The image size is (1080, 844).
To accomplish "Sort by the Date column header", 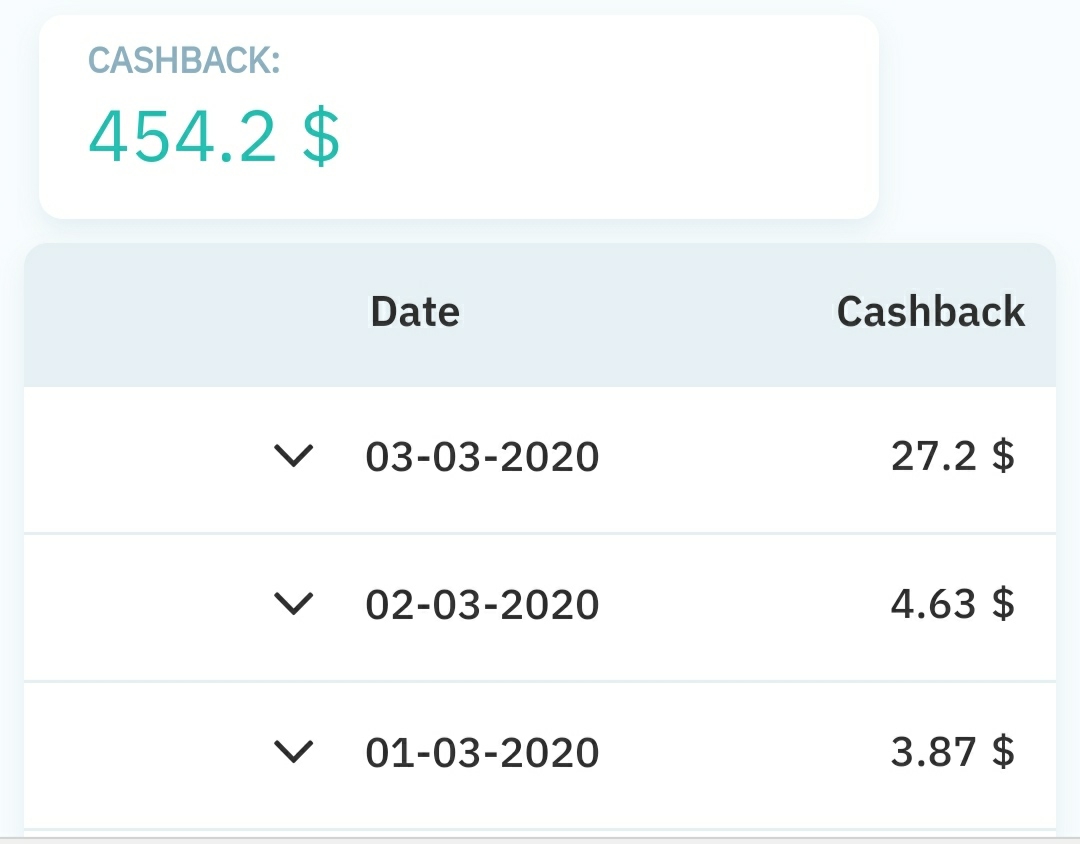I will 415,311.
